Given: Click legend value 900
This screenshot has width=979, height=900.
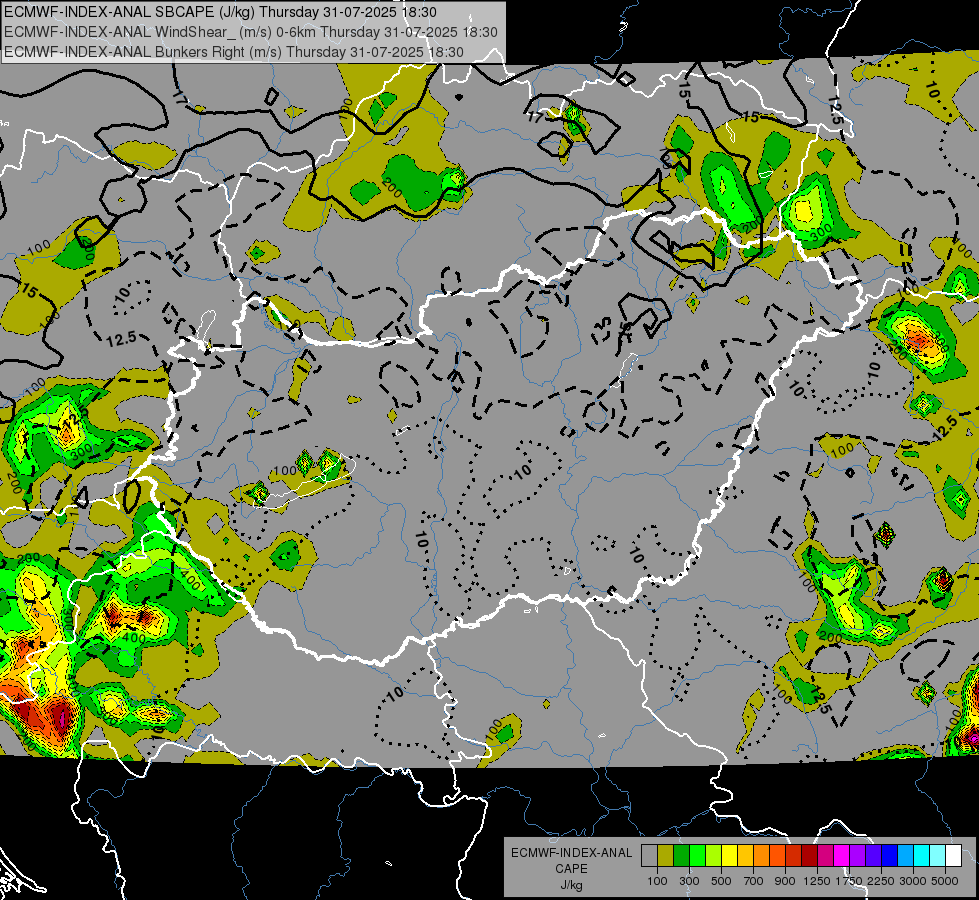Looking at the screenshot, I should [x=785, y=881].
